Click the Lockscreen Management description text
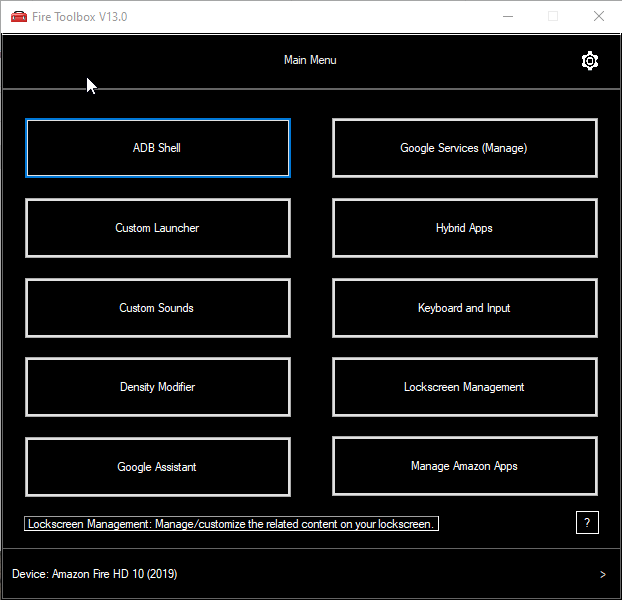Image resolution: width=622 pixels, height=600 pixels. [x=231, y=524]
